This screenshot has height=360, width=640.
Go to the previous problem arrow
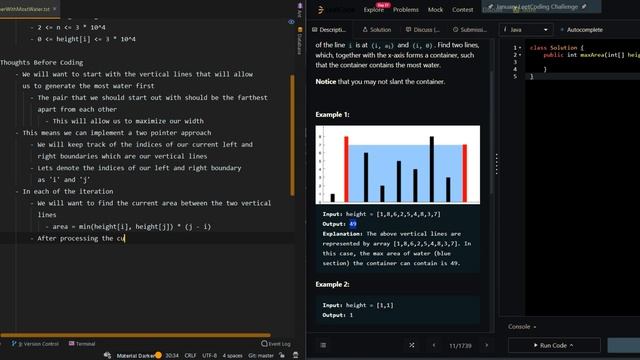(x=433, y=345)
